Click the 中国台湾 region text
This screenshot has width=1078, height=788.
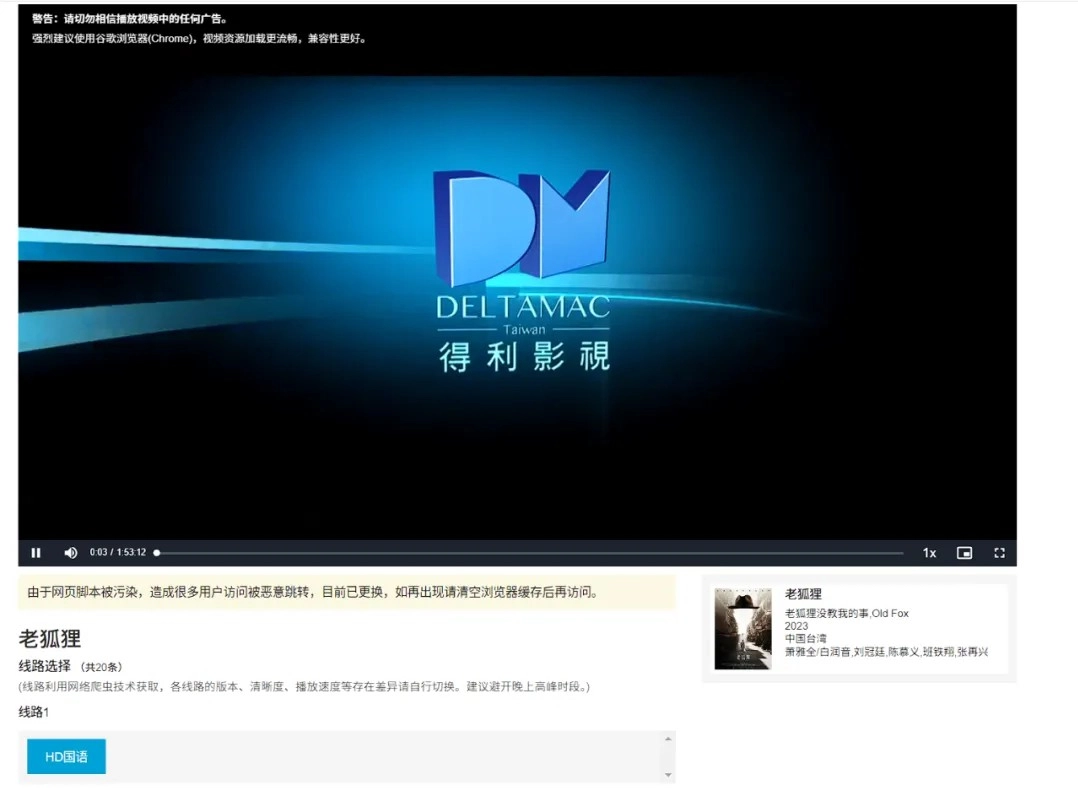click(x=806, y=639)
